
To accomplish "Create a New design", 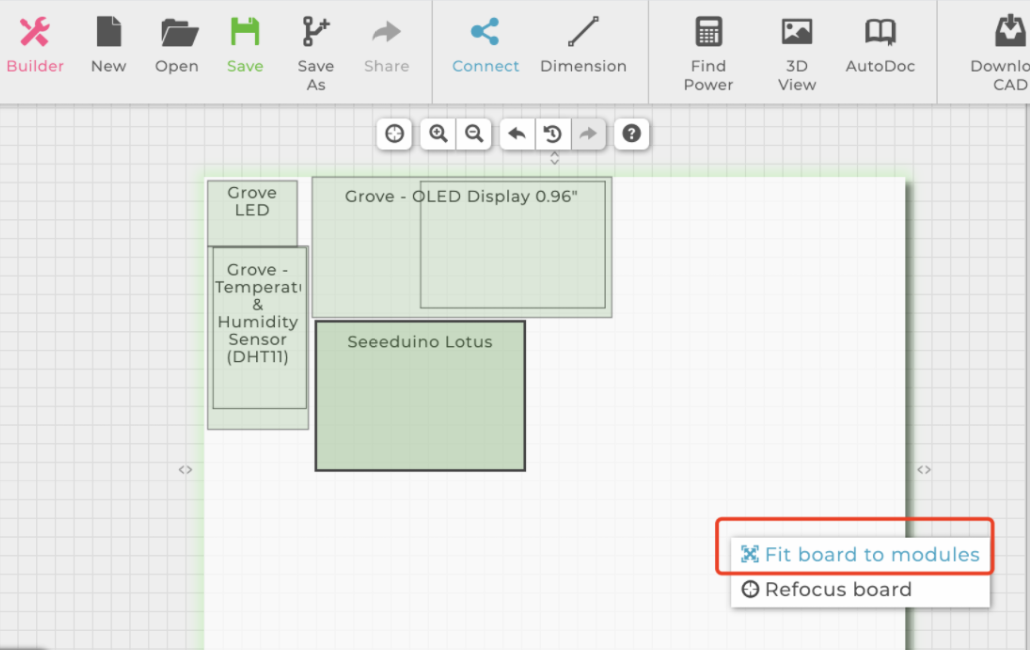I will [x=109, y=46].
